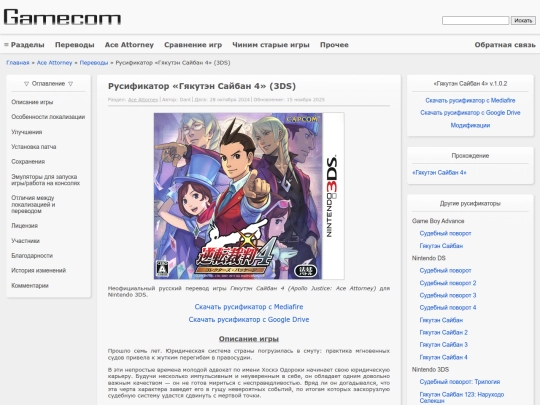The height and width of the screenshot is (405, 540).
Task: Open Гякутэн Сайбан 3 link
Action: coord(444,345)
